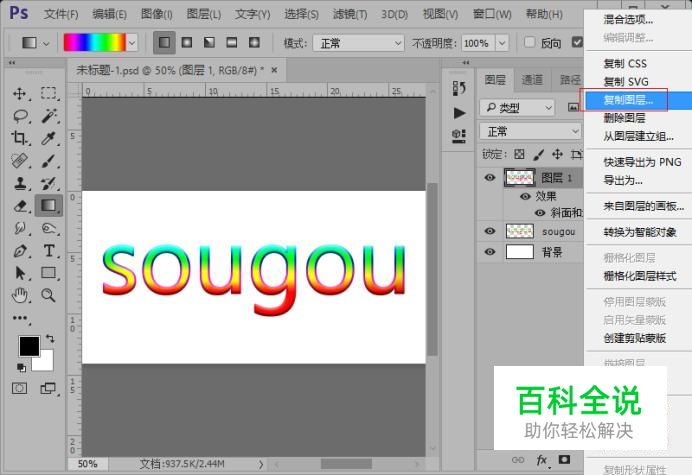Viewport: 692px width, 475px height.
Task: Click the white background color swatch
Action: [x=44, y=361]
